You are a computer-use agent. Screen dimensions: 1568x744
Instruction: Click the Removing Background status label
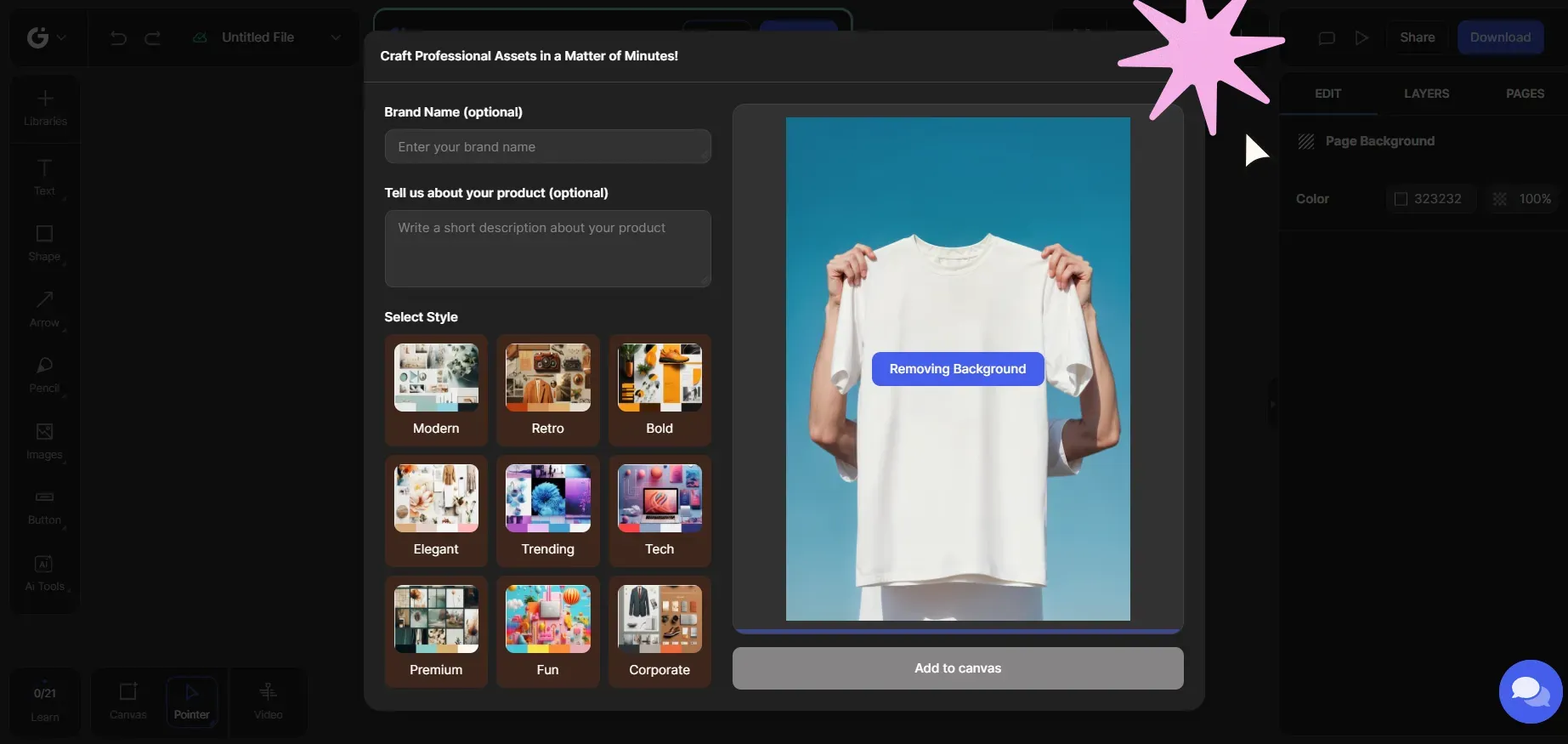(x=958, y=369)
